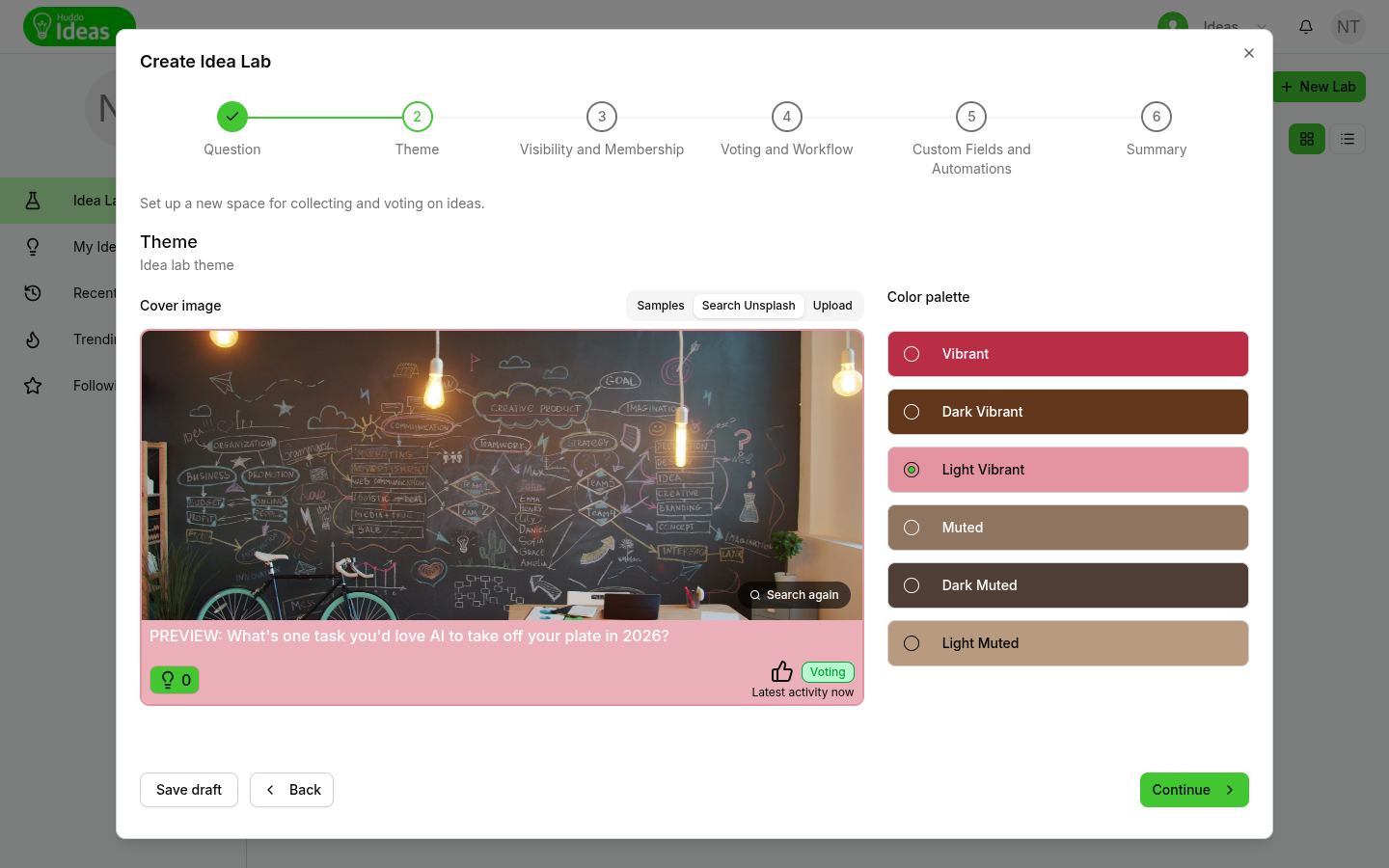The width and height of the screenshot is (1389, 868).
Task: Jump to step 6 Summary
Action: coord(1157,117)
